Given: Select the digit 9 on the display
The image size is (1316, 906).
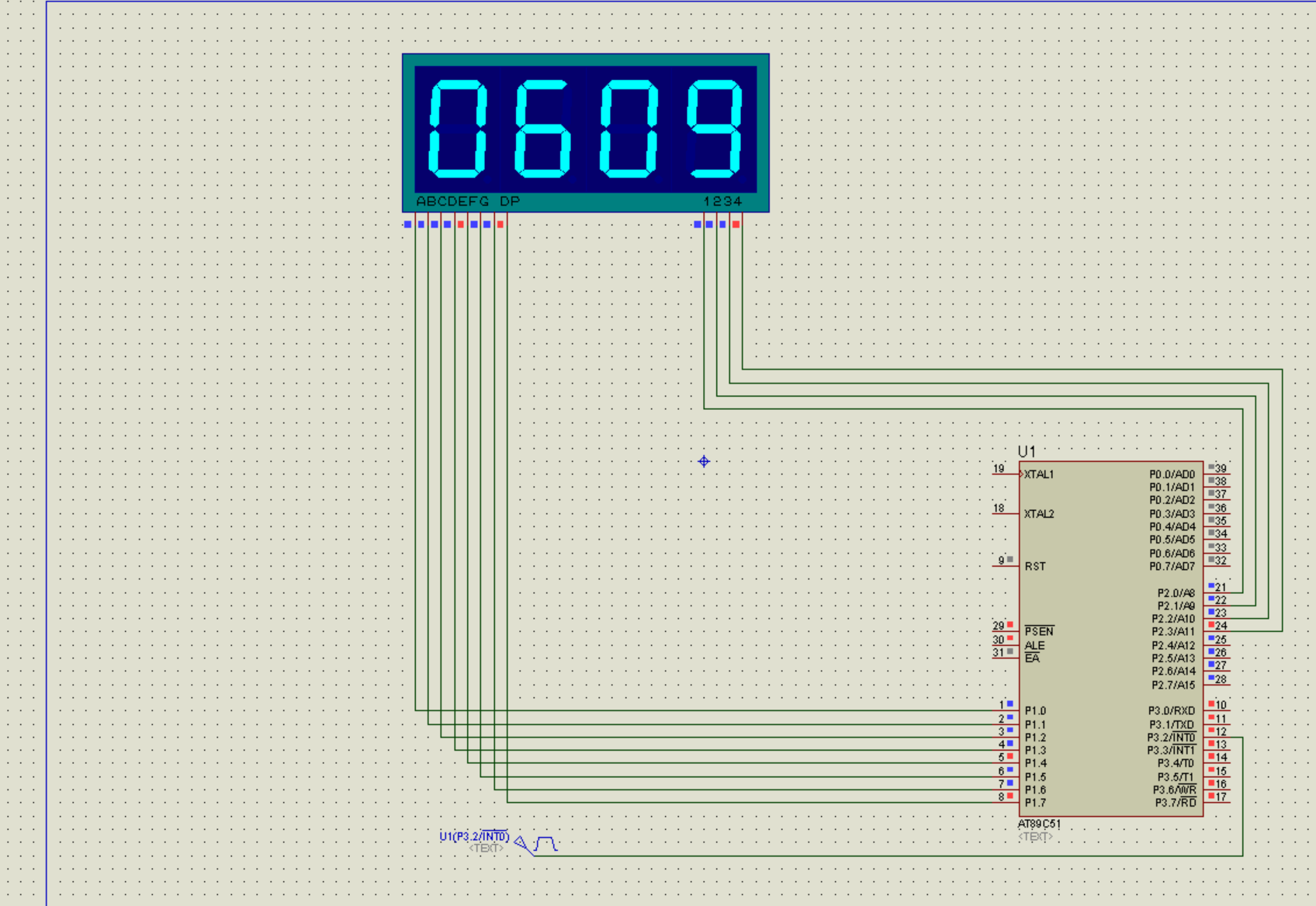Looking at the screenshot, I should click(715, 128).
